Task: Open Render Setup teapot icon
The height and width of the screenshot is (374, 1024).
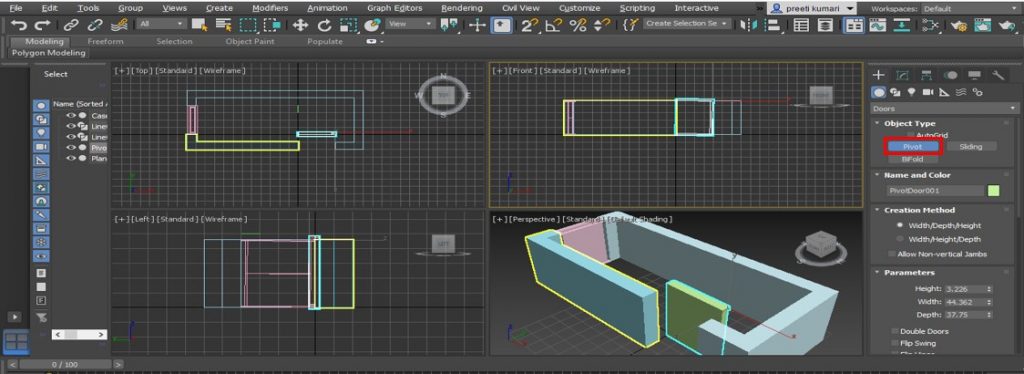Action: [x=959, y=25]
